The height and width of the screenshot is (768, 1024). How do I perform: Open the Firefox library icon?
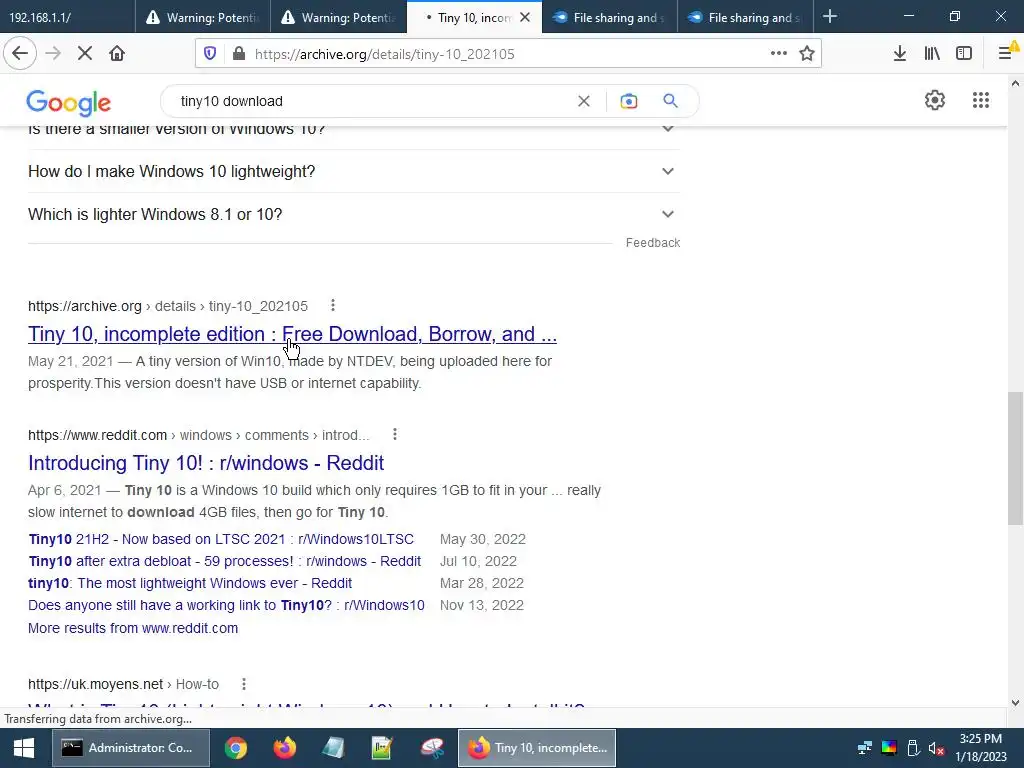pos(932,54)
